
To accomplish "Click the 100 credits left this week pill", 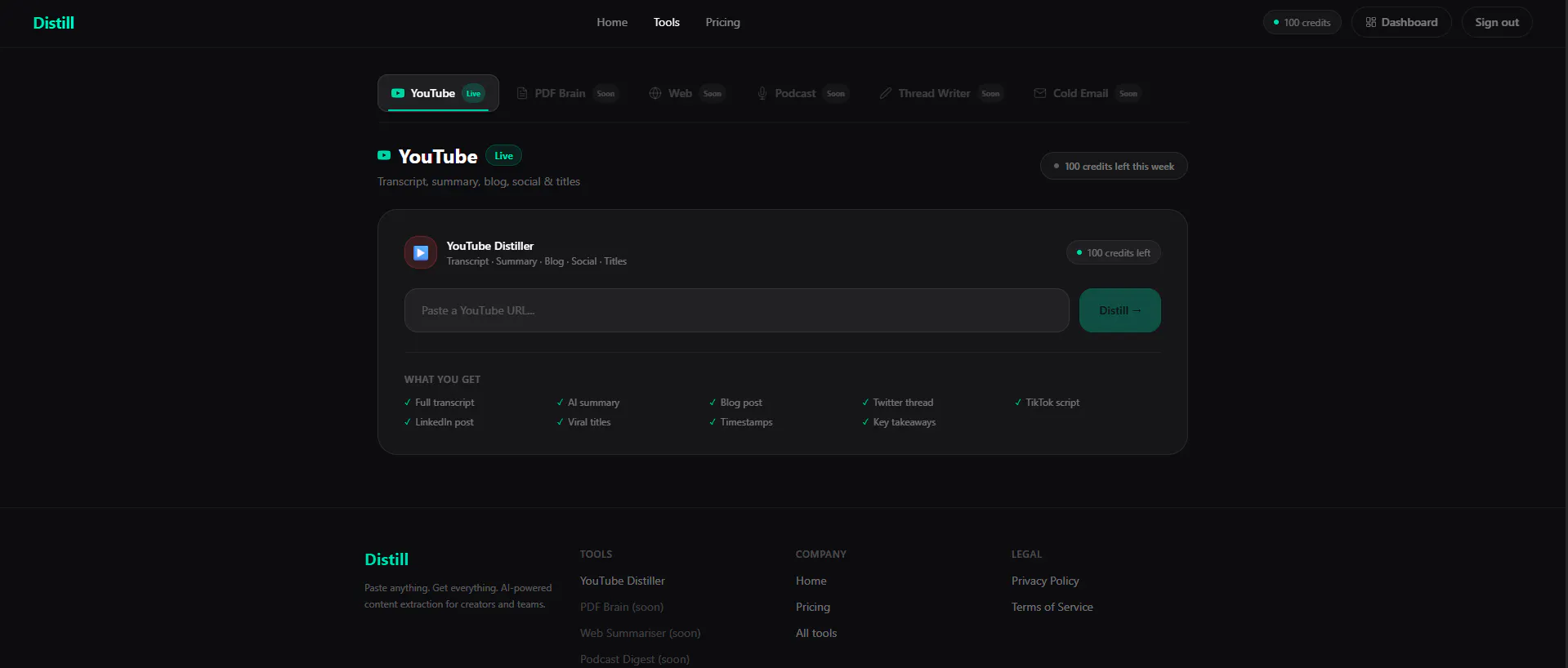I will click(x=1114, y=166).
